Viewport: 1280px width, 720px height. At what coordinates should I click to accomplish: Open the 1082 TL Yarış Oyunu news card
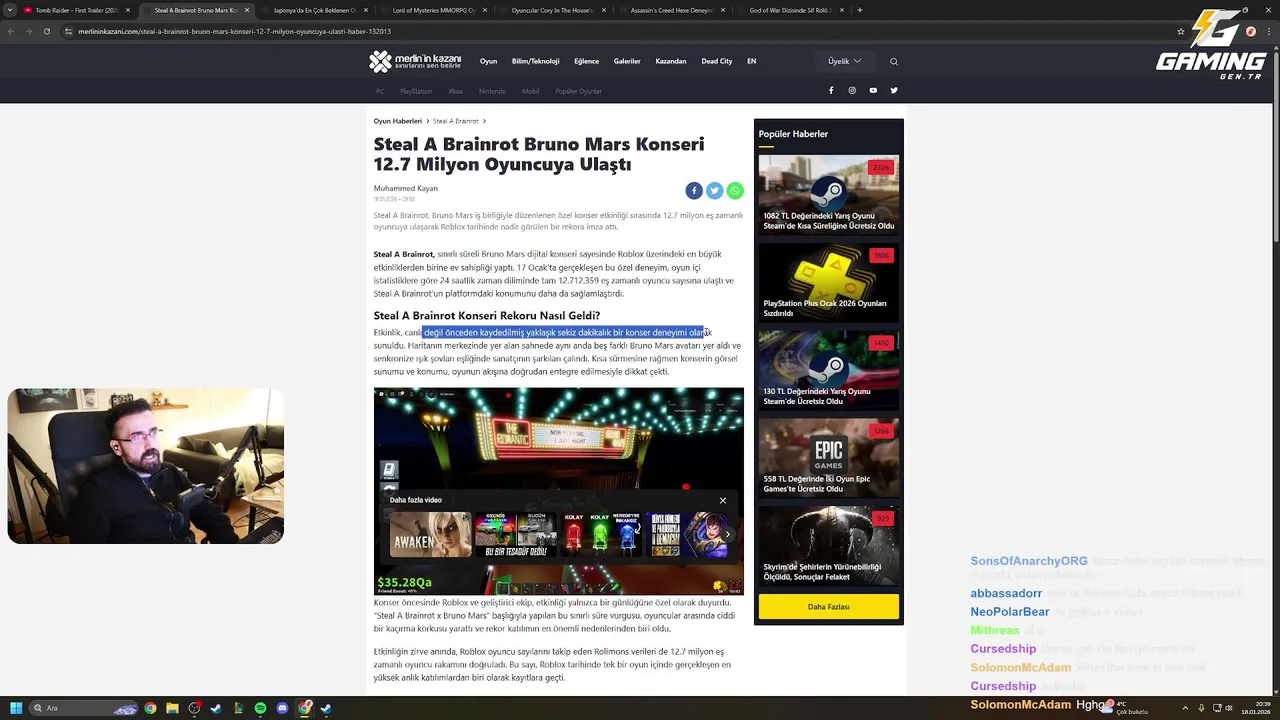point(828,194)
